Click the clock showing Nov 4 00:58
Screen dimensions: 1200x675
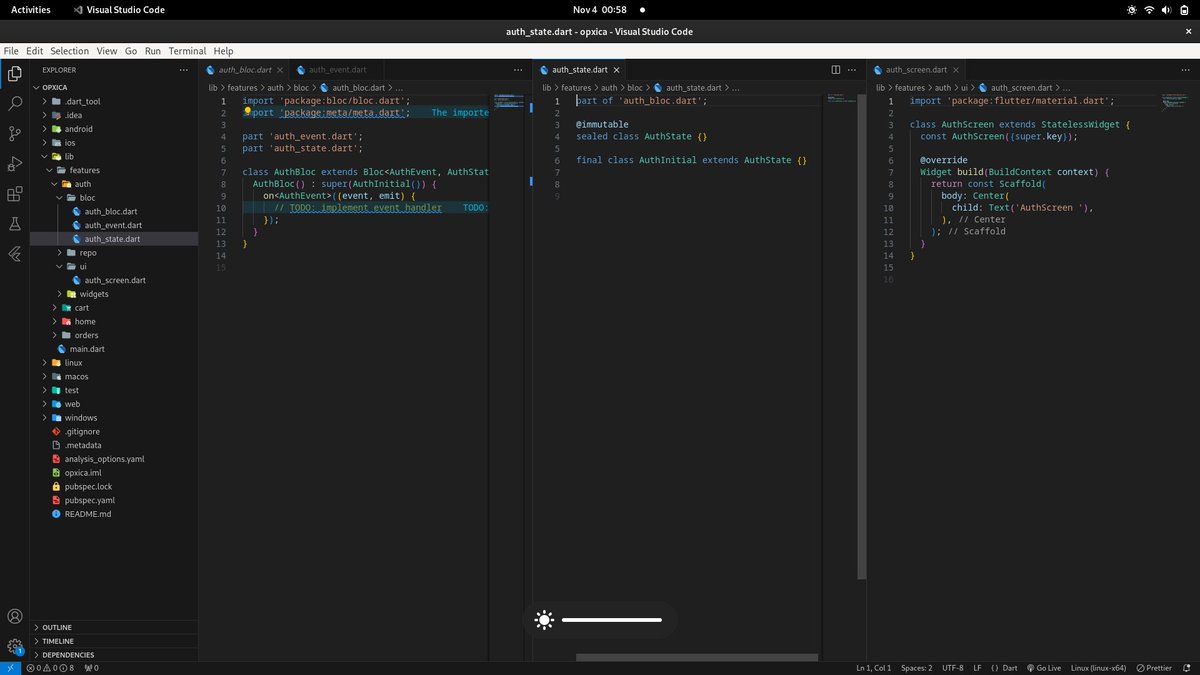coord(600,9)
